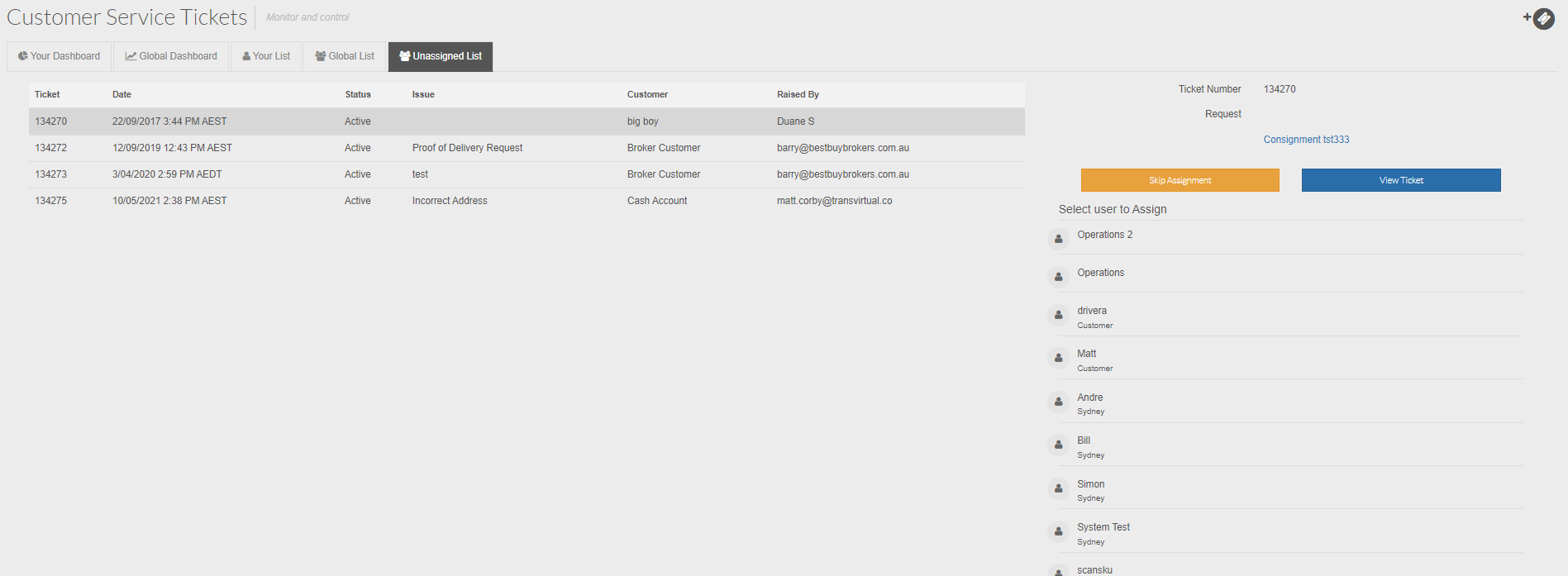Click the avatar icon next to Matt
The width and height of the screenshot is (1568, 576).
pyautogui.click(x=1058, y=358)
